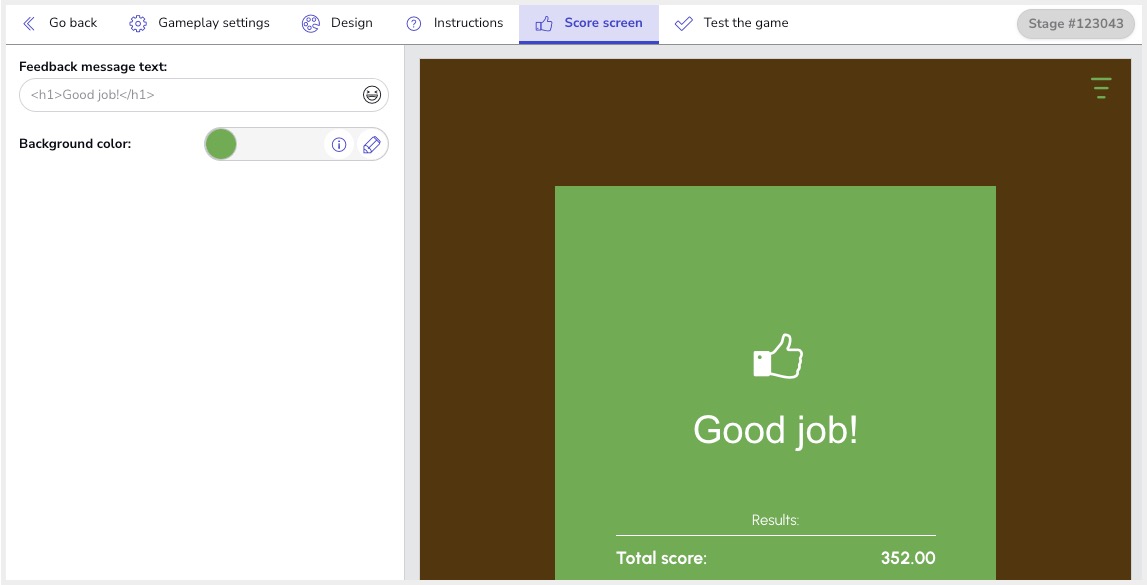The image size is (1147, 585).
Task: Click the Test the game checkmark icon
Action: [683, 23]
